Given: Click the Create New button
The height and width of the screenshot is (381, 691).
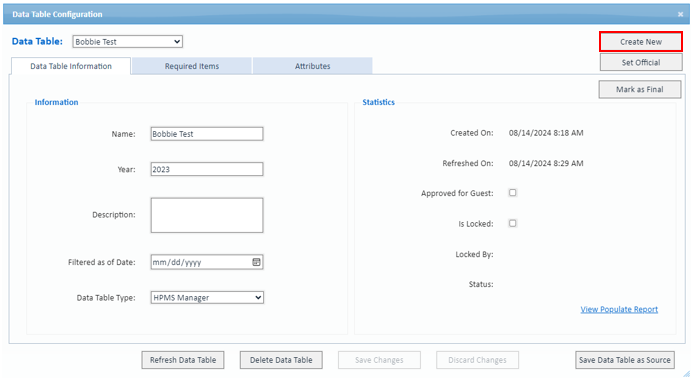Looking at the screenshot, I should [x=641, y=42].
